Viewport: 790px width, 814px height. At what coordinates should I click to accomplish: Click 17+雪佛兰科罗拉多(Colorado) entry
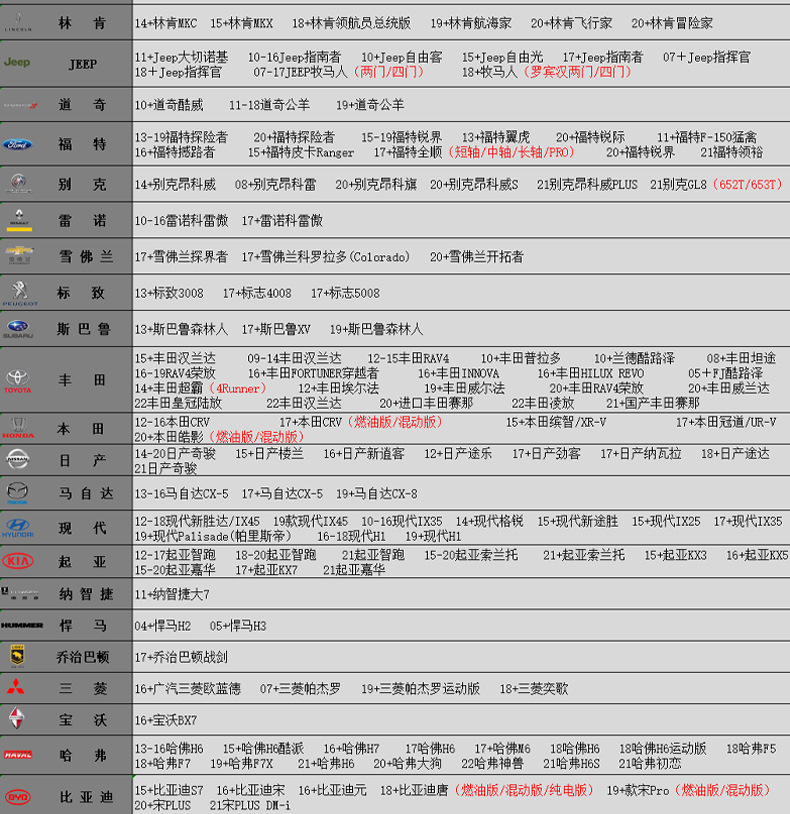pos(325,257)
